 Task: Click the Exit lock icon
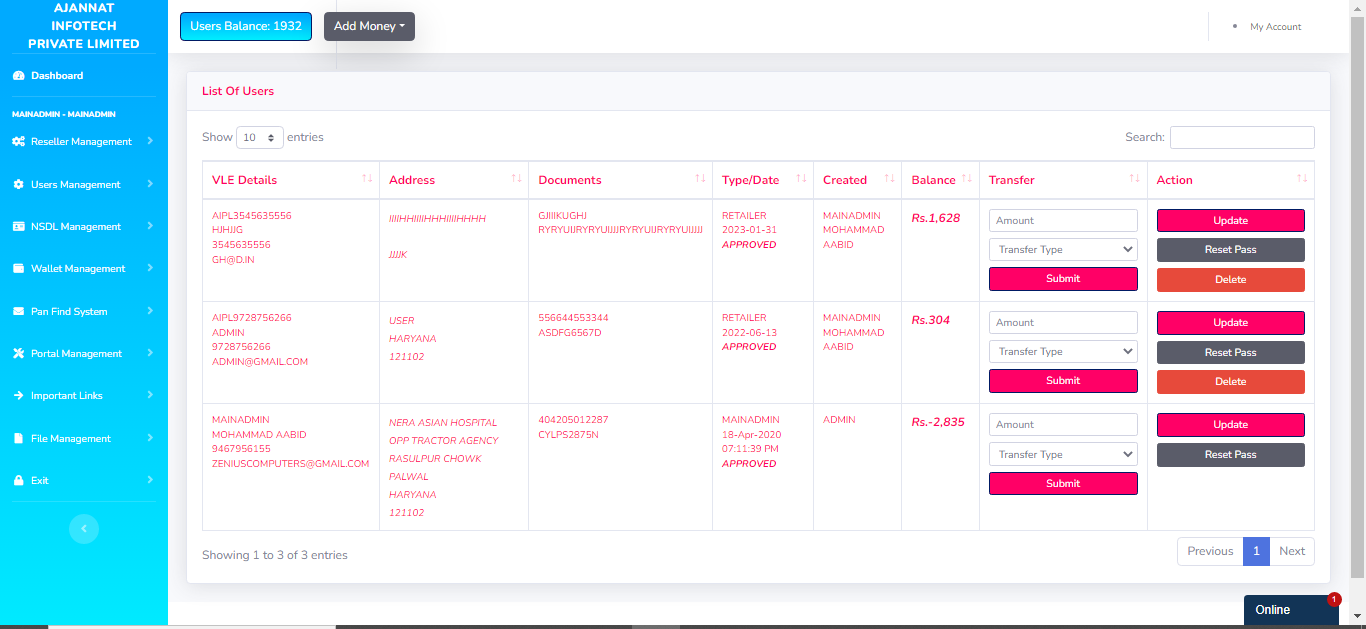pyautogui.click(x=18, y=481)
